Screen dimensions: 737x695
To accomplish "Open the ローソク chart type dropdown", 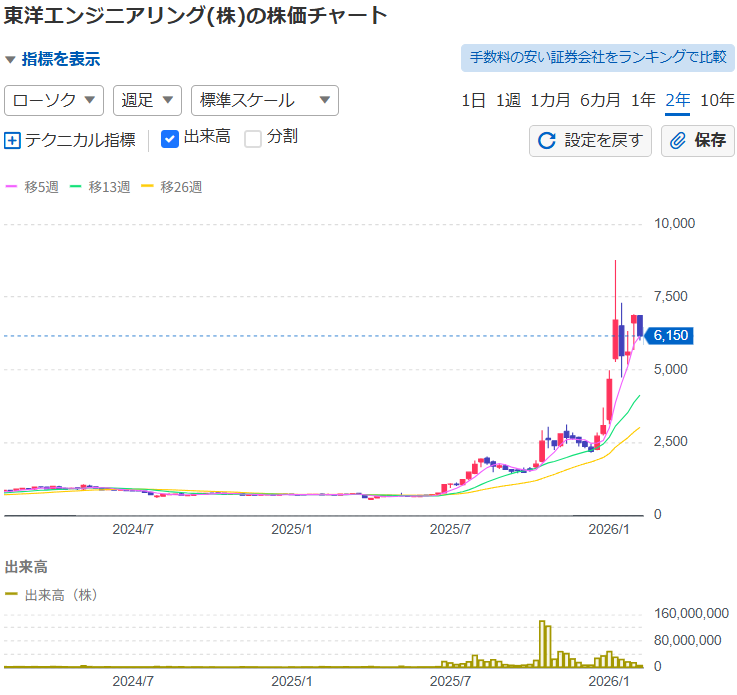I will click(55, 100).
